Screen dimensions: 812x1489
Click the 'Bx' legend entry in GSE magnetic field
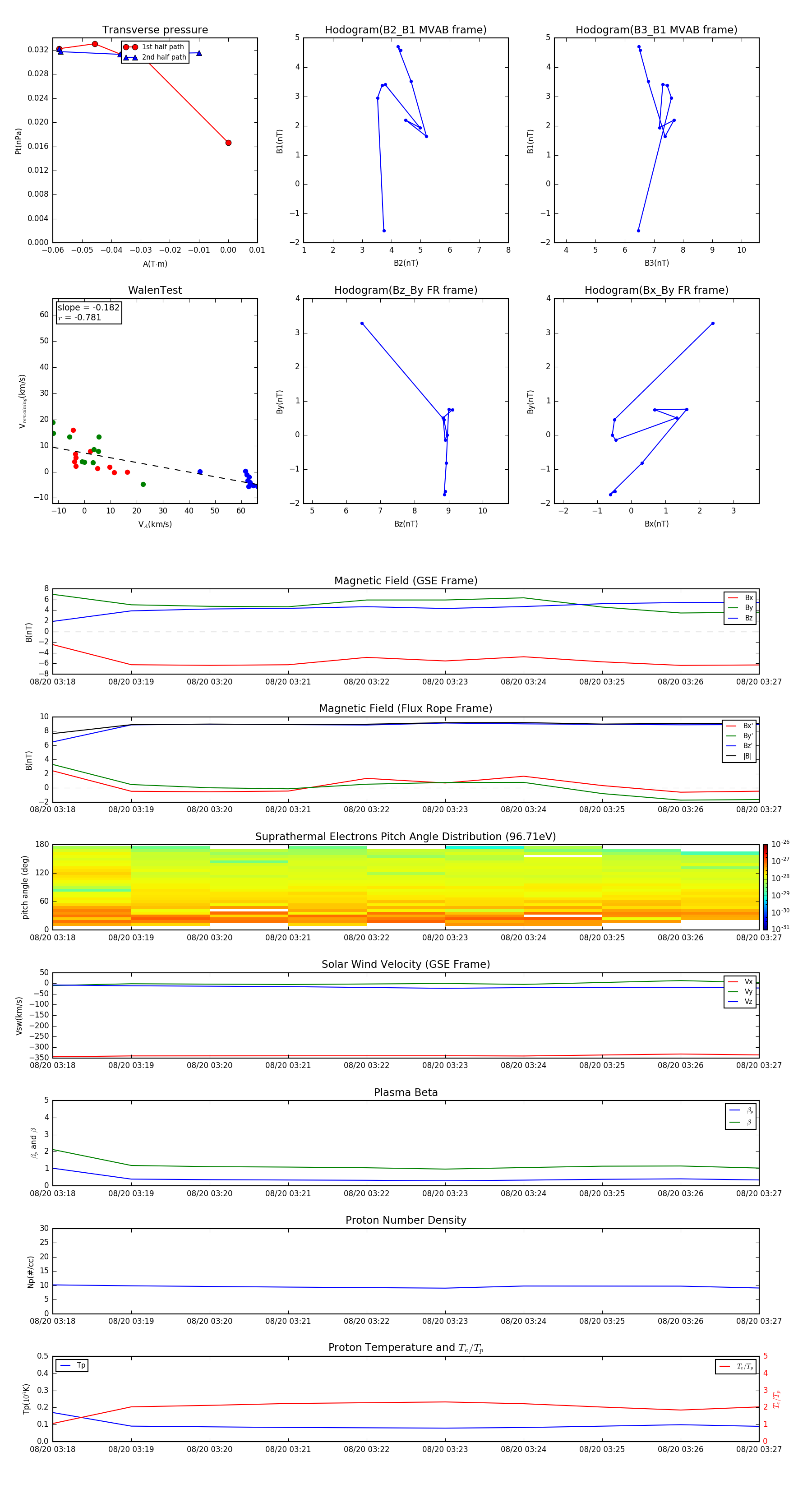740,598
